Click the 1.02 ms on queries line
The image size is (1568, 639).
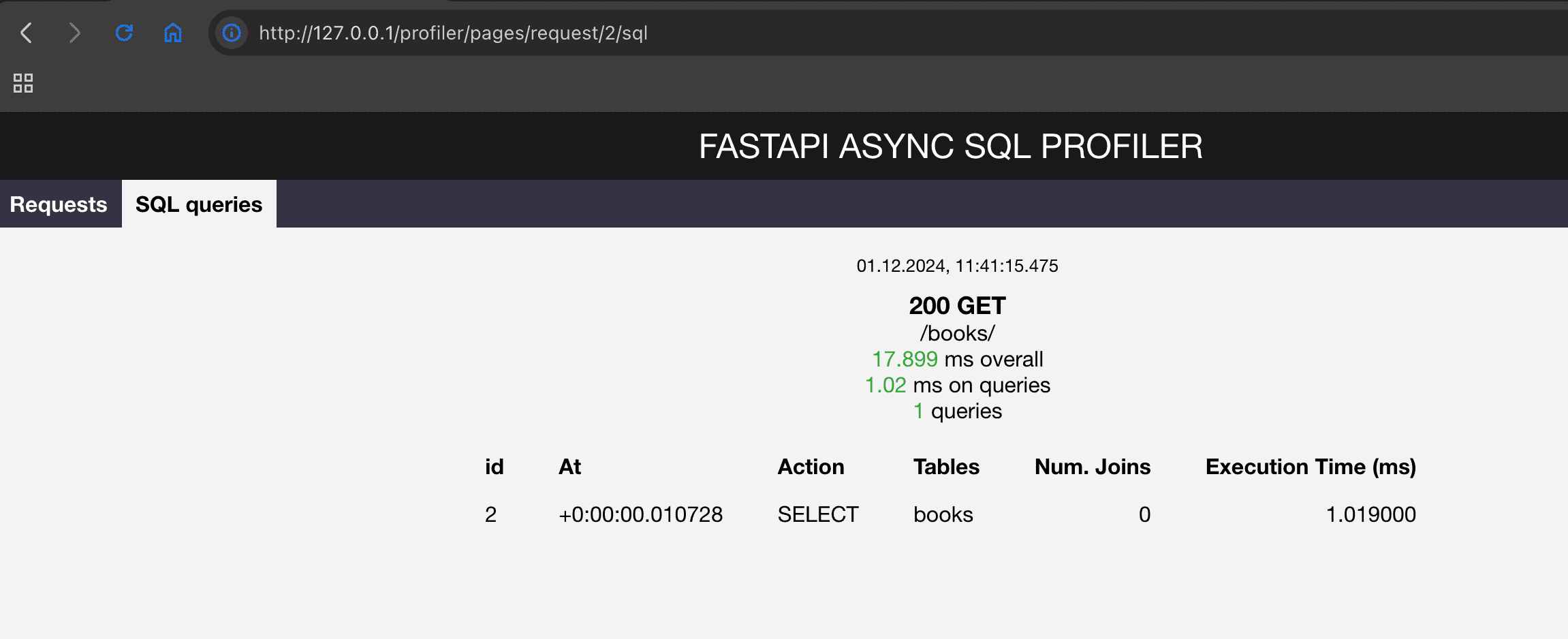pos(957,385)
